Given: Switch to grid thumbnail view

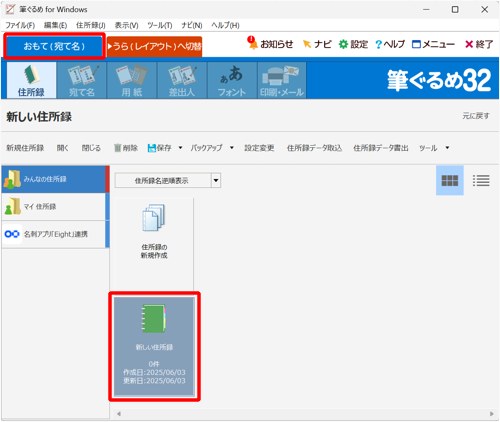Looking at the screenshot, I should pos(450,180).
